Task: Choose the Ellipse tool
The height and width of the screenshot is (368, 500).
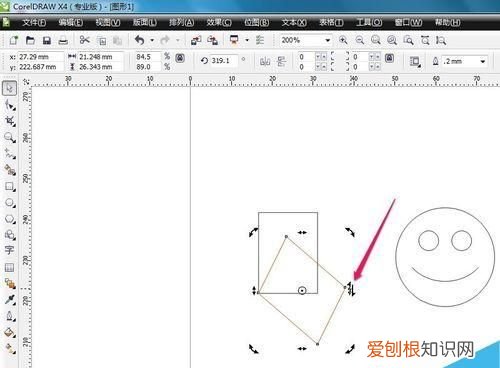Action: [x=10, y=202]
